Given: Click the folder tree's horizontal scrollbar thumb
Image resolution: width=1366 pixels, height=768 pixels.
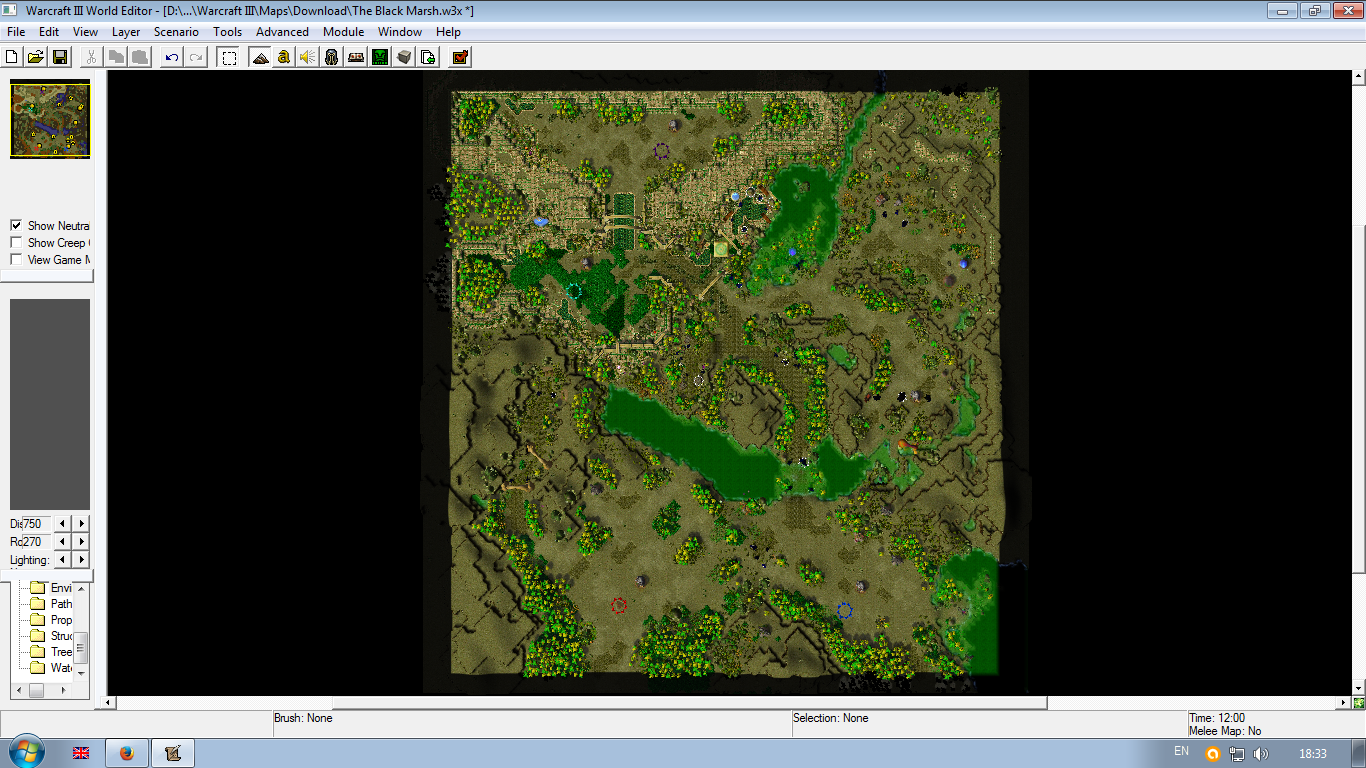Looking at the screenshot, I should click(x=36, y=690).
